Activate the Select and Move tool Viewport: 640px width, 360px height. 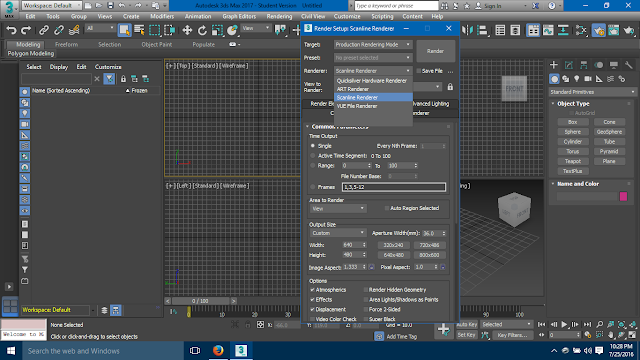click(187, 30)
